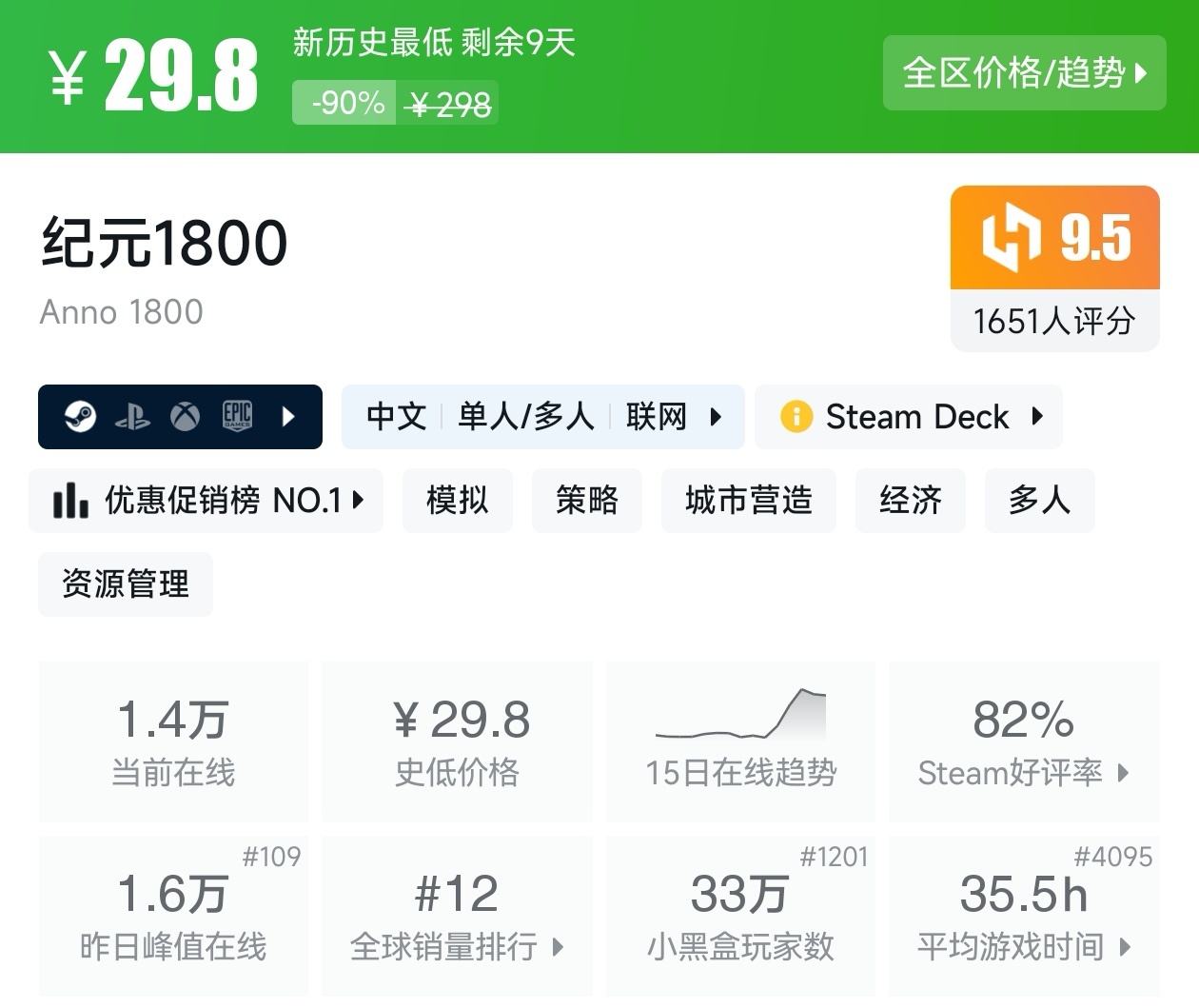The height and width of the screenshot is (1008, 1199).
Task: Open the 全球销量排行 list
Action: pyautogui.click(x=457, y=947)
